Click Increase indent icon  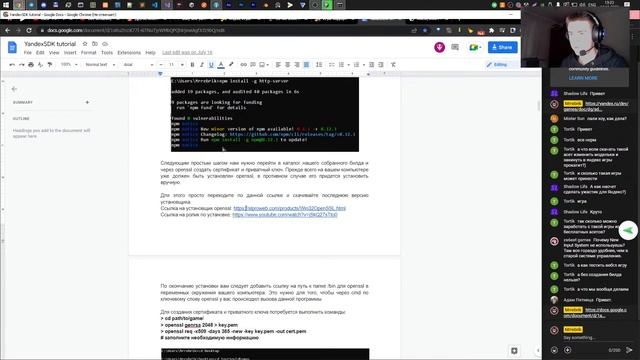click(381, 64)
